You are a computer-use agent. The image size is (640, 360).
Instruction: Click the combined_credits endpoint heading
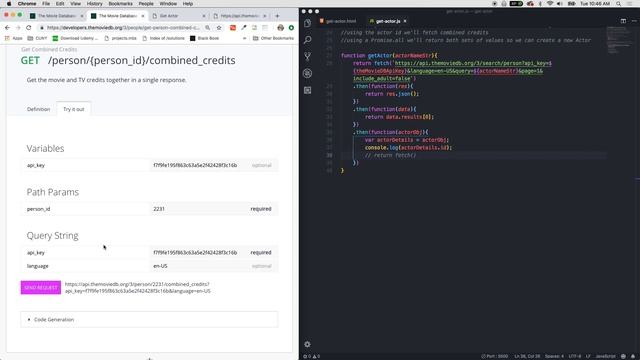click(141, 60)
